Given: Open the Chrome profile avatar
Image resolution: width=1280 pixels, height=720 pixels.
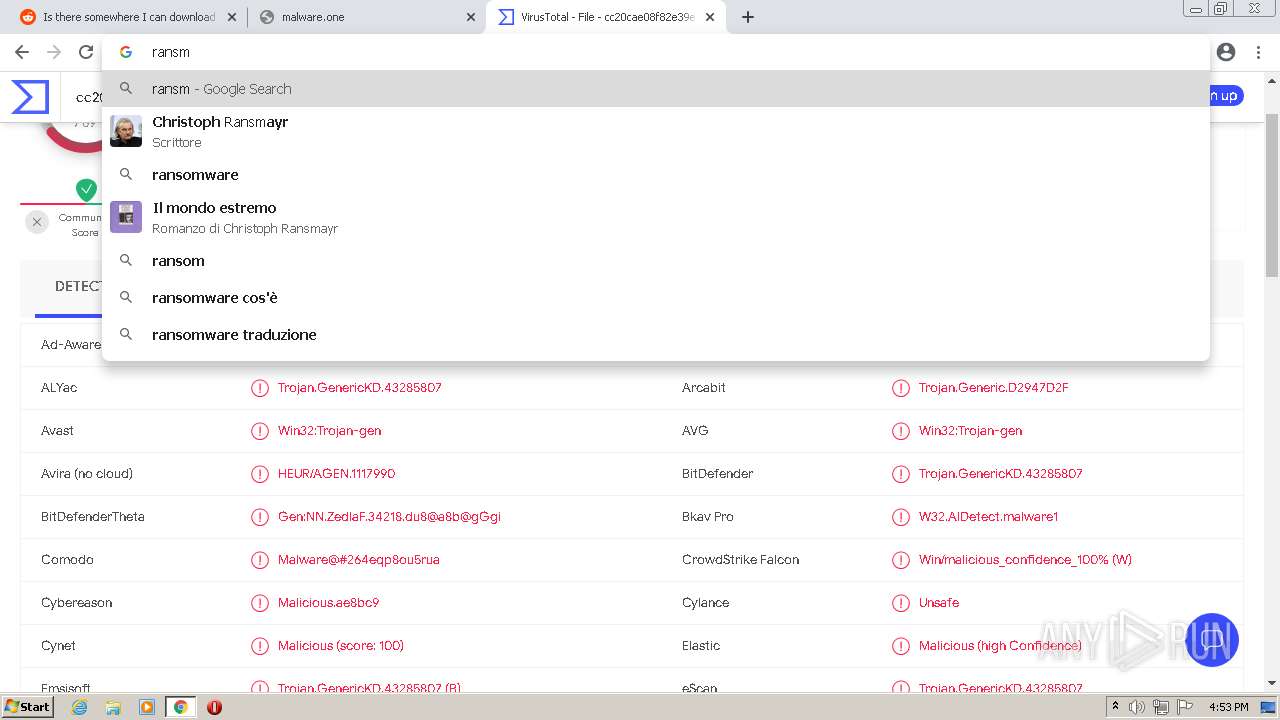Looking at the screenshot, I should click(1226, 52).
